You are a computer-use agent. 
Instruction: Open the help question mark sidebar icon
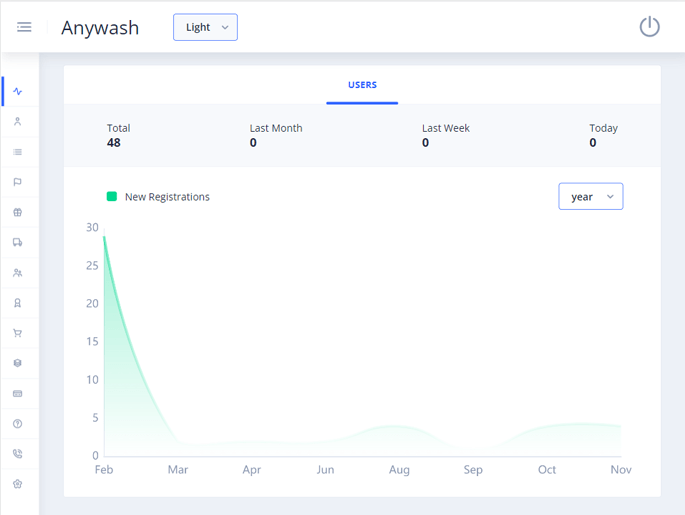(x=17, y=424)
